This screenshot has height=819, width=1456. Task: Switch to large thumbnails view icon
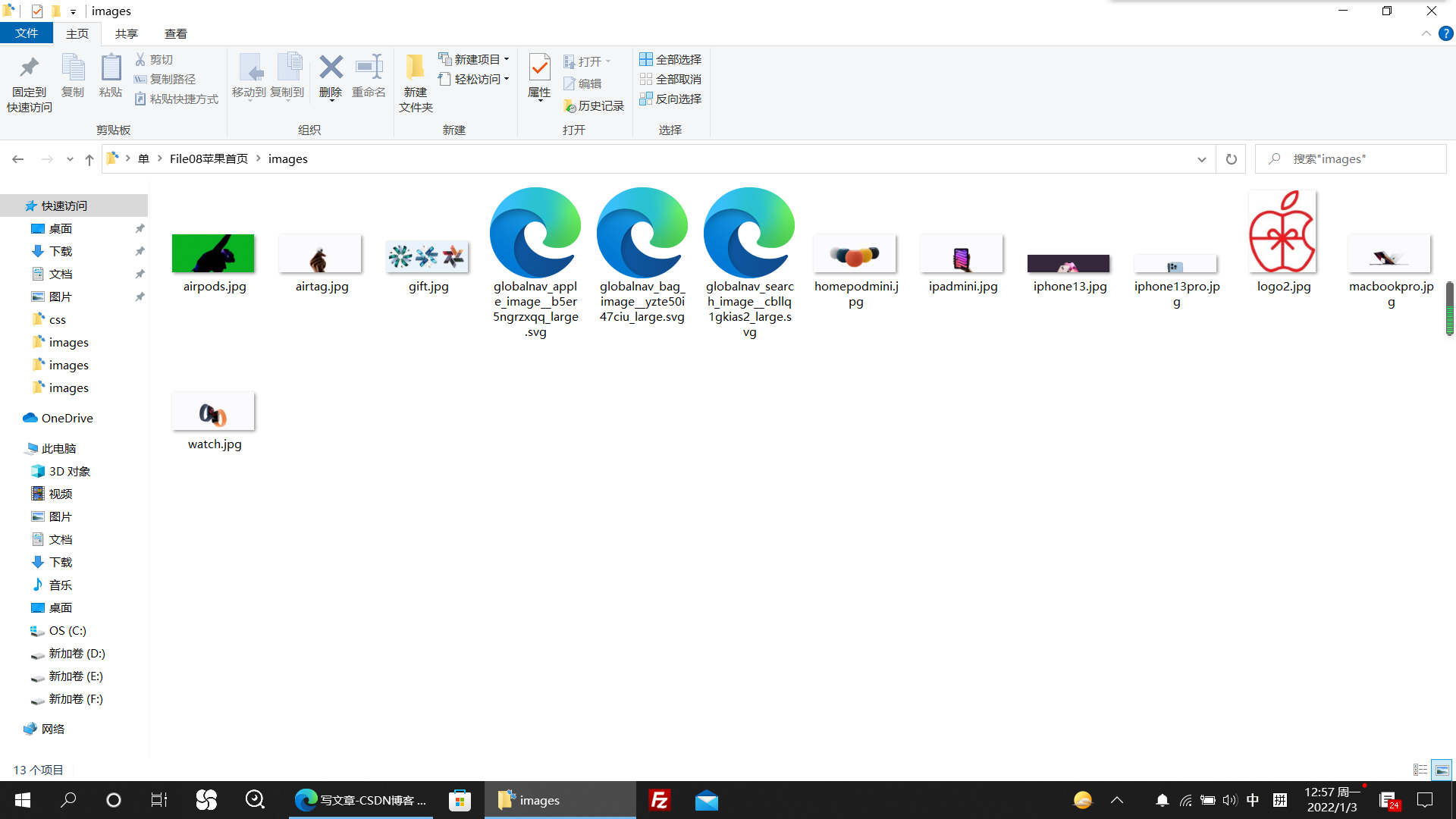(x=1442, y=770)
